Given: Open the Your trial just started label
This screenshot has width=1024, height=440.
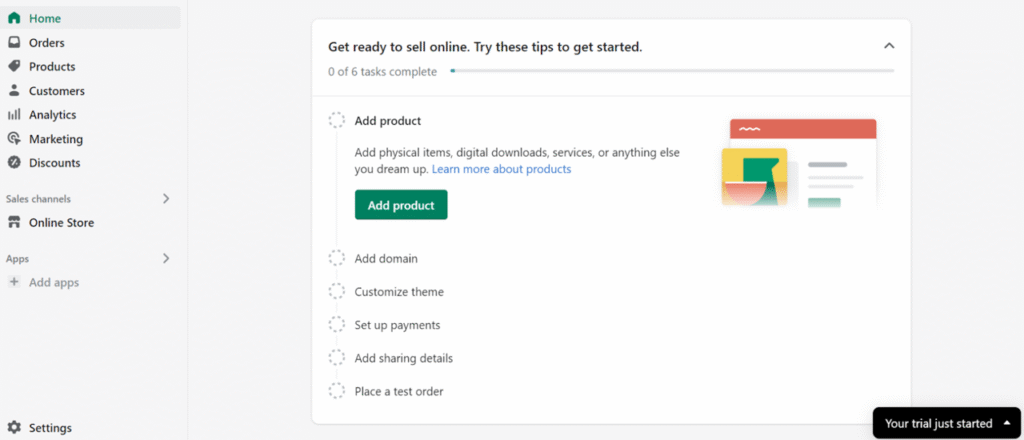Looking at the screenshot, I should click(938, 424).
